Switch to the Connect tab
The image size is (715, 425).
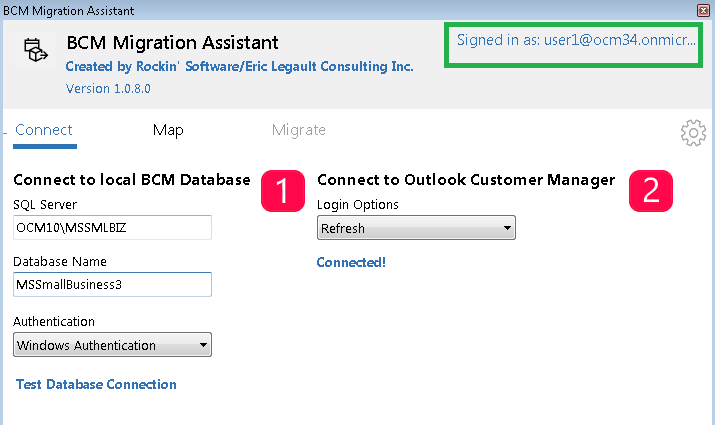pos(44,130)
